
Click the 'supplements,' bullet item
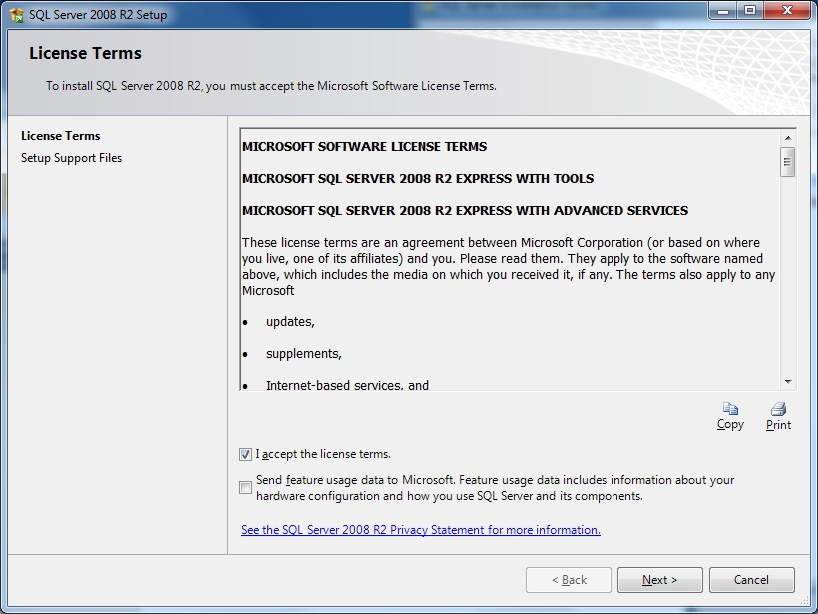point(304,354)
